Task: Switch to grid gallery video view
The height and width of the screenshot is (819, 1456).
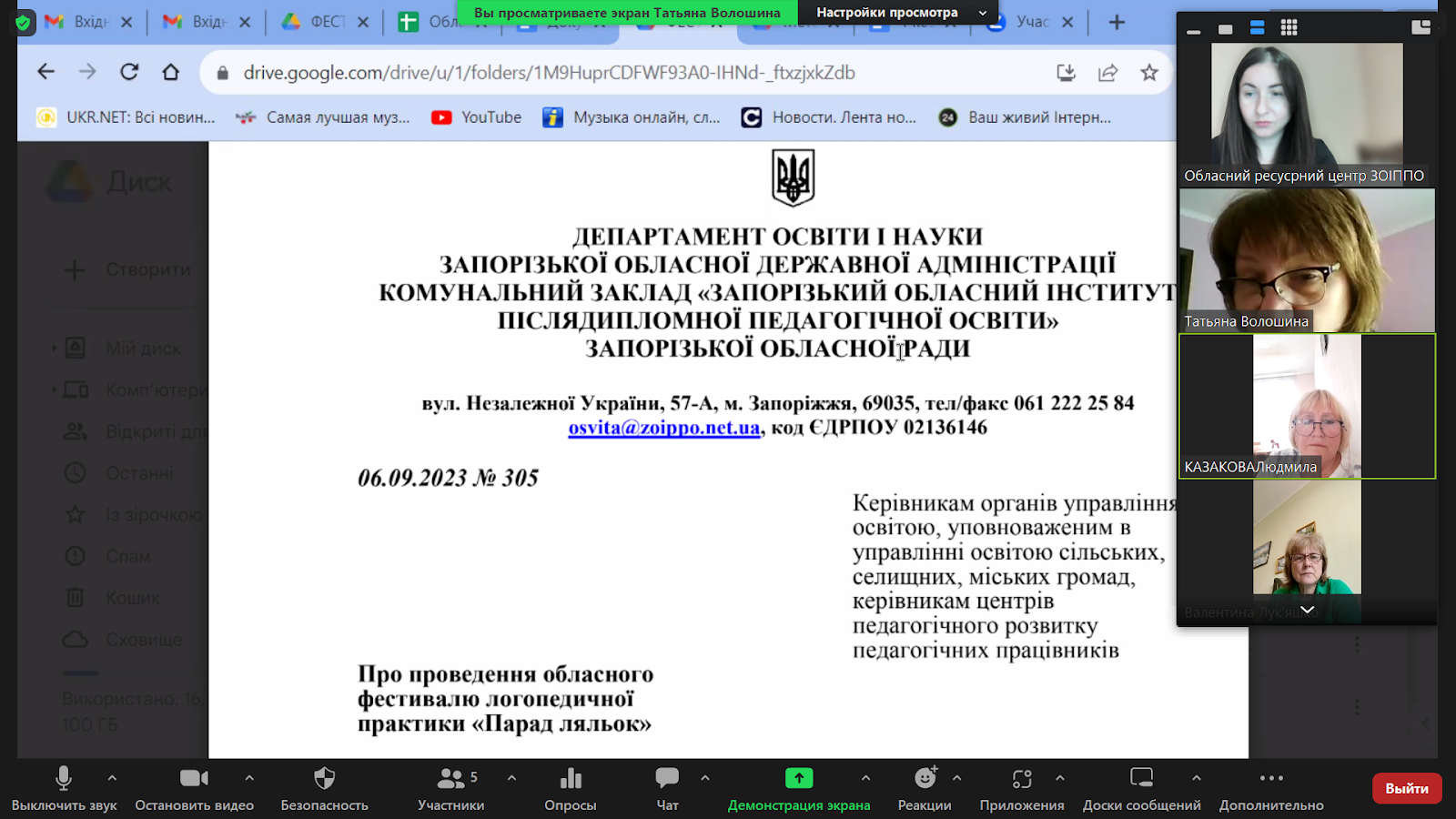Action: coord(1289,28)
